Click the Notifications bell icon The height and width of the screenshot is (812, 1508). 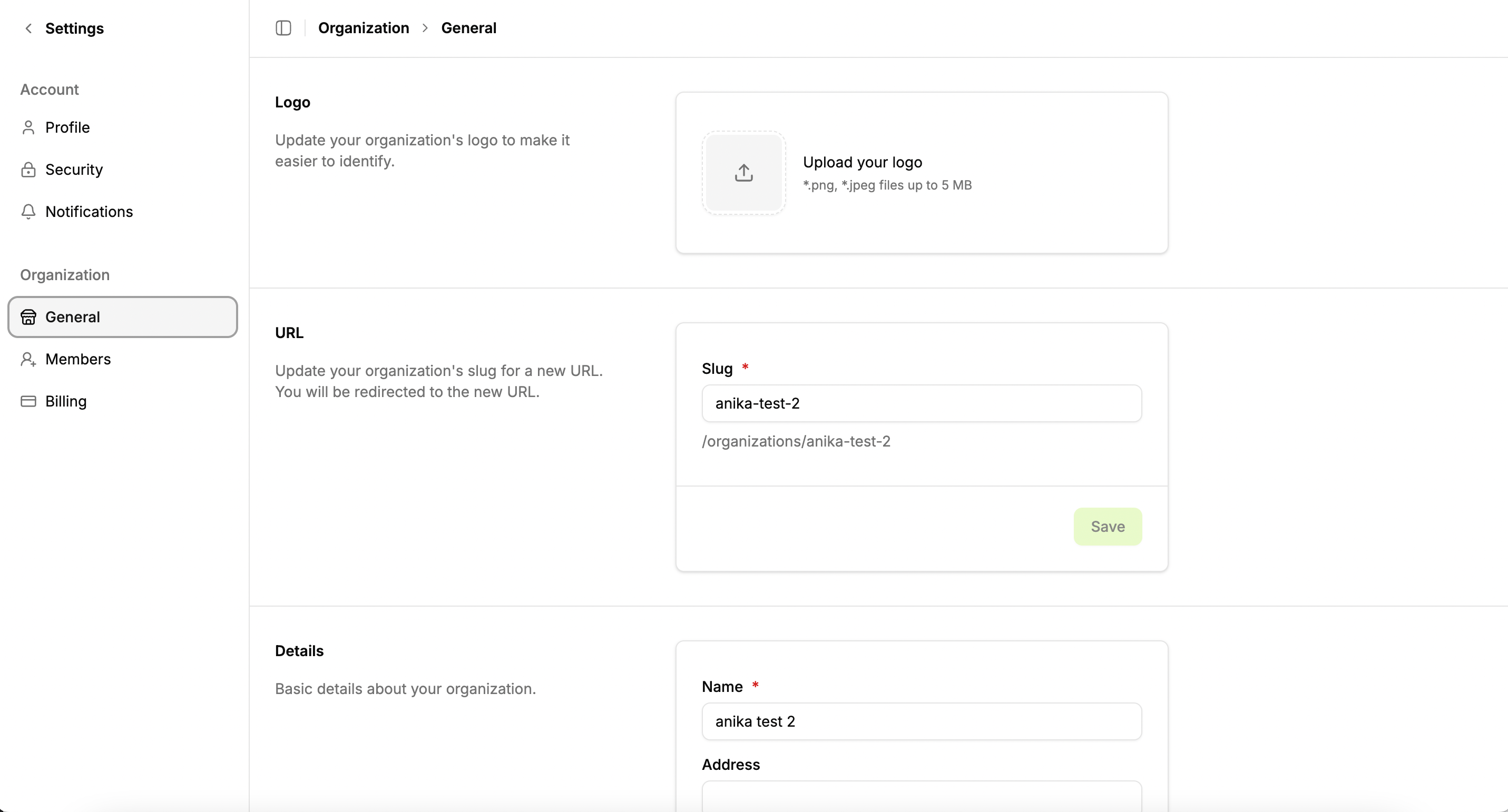point(28,212)
